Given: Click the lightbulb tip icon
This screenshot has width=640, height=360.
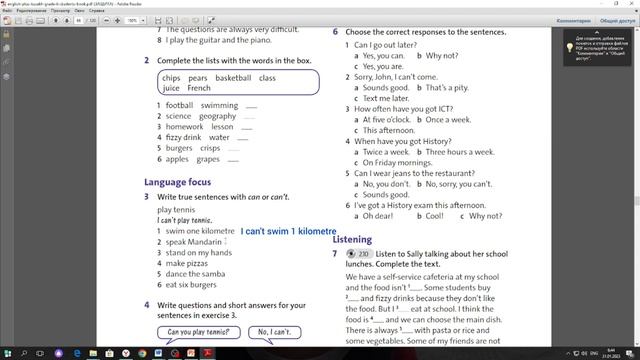Looking at the screenshot, I should pyautogui.click(x=570, y=48).
